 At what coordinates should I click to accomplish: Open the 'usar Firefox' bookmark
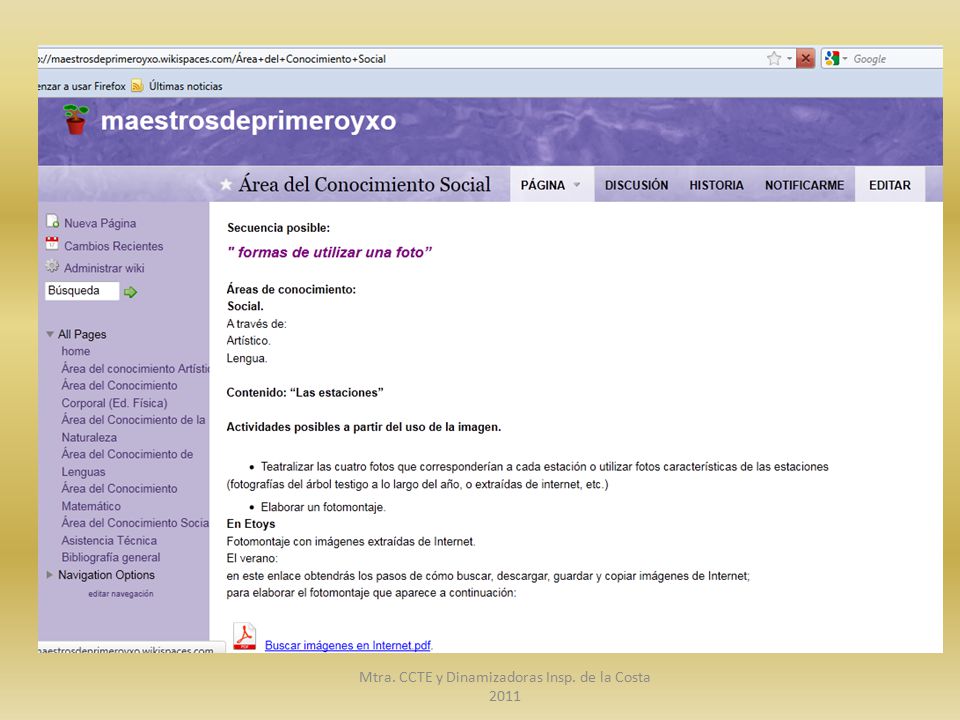(82, 86)
